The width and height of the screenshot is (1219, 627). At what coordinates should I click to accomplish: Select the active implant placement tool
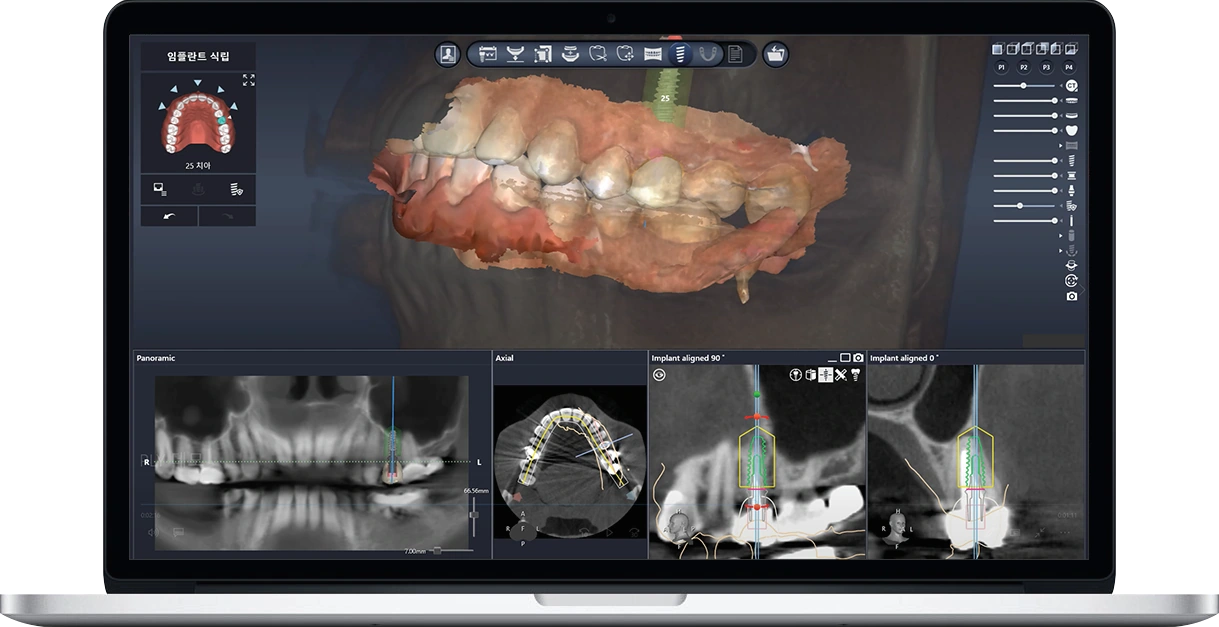680,54
